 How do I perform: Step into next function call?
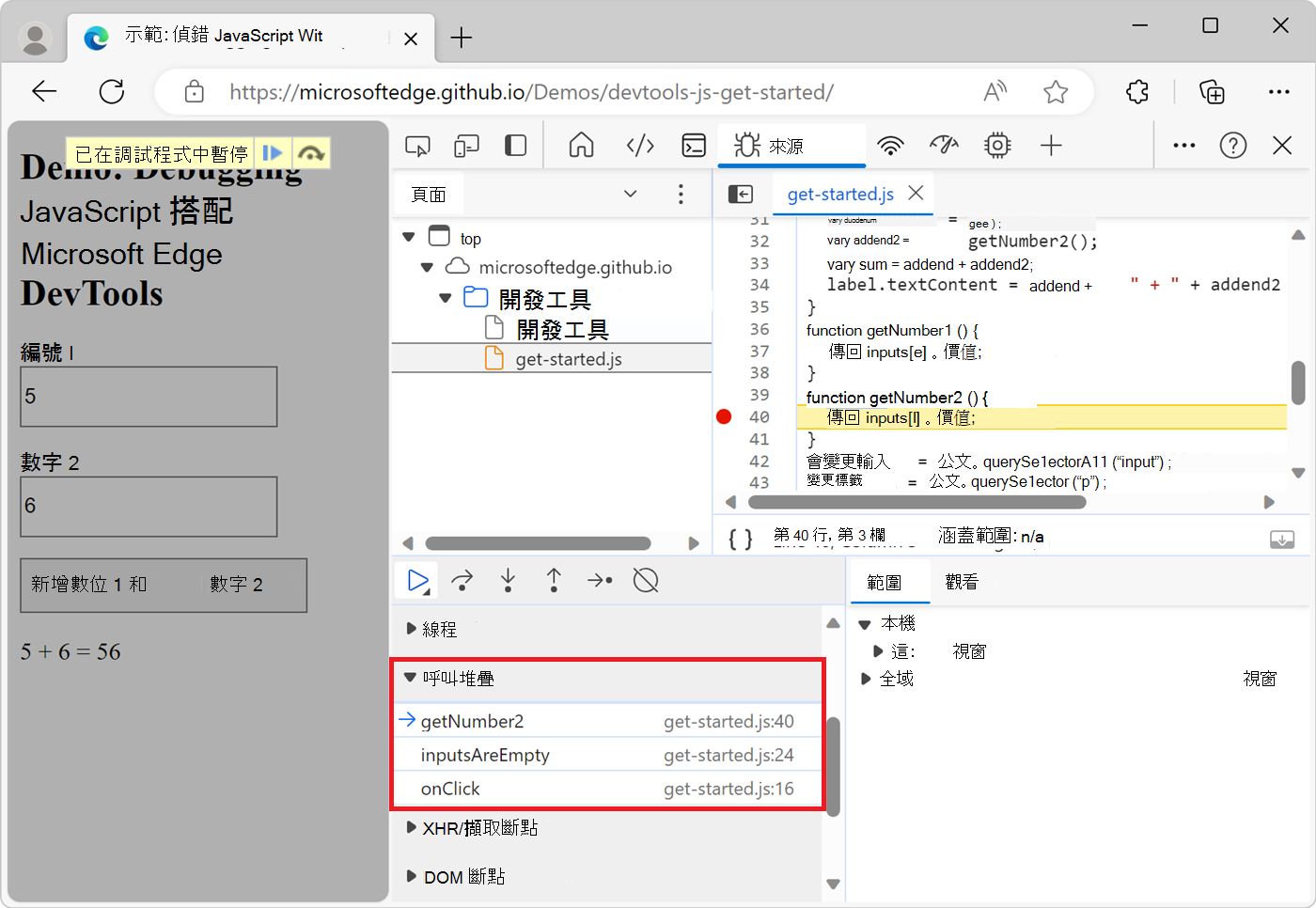508,581
